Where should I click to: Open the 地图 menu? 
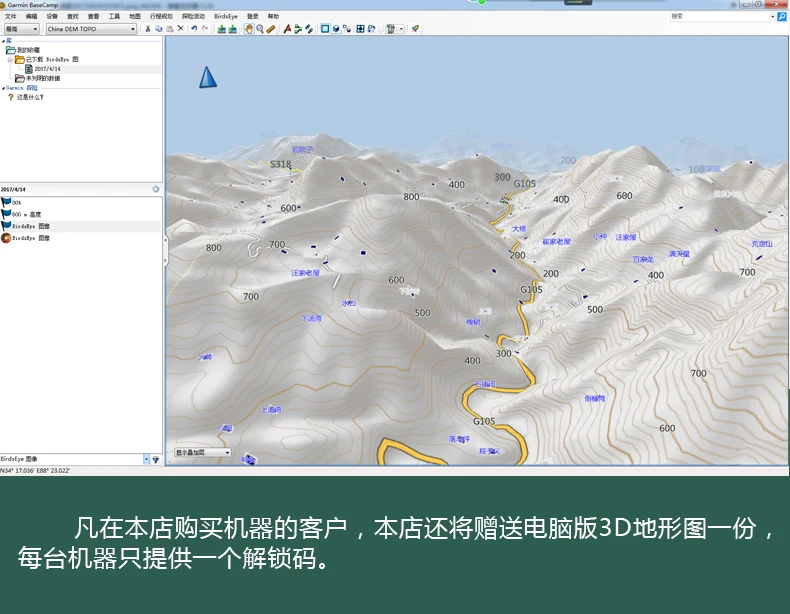(x=135, y=17)
